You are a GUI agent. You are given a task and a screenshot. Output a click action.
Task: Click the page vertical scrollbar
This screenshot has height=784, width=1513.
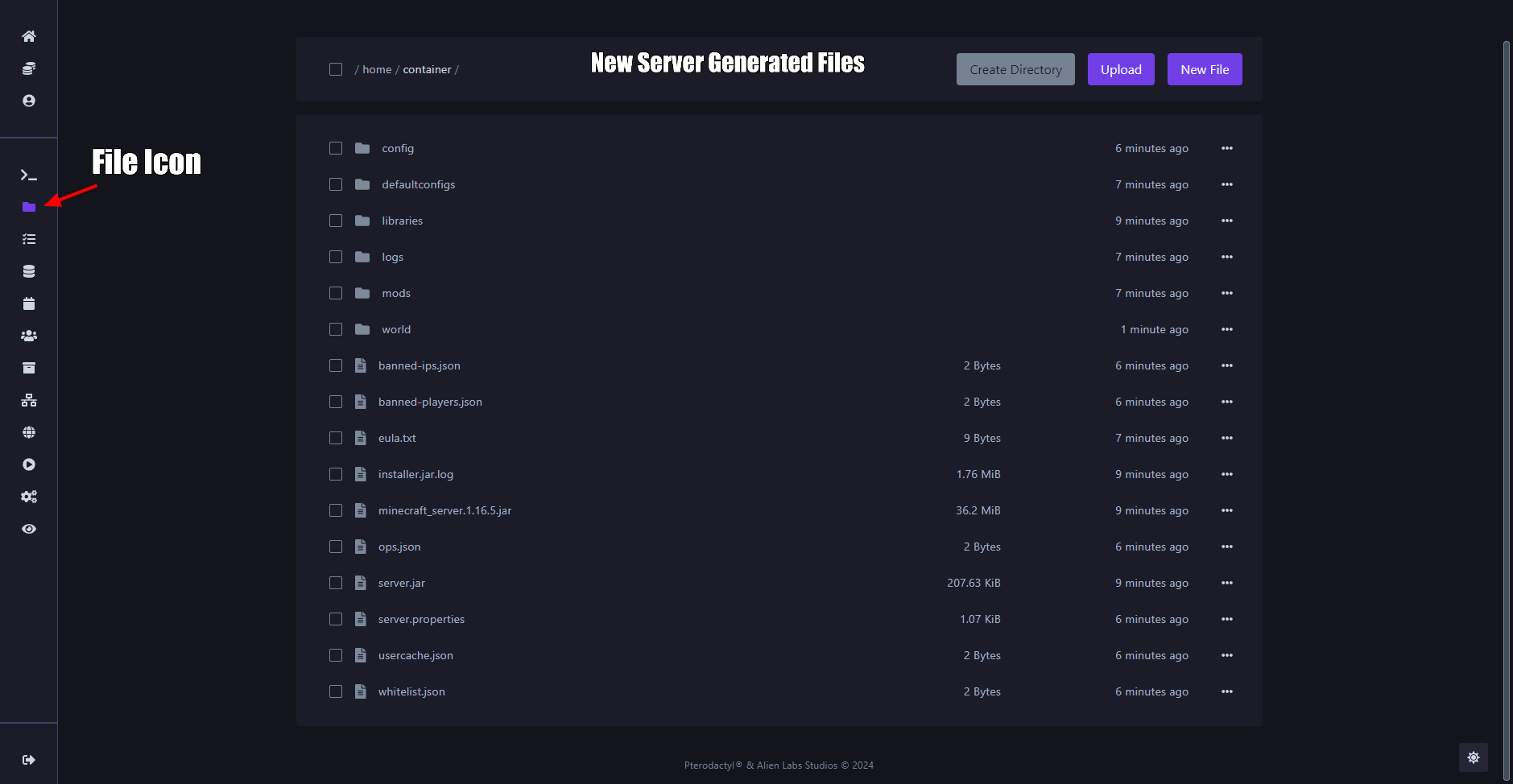pos(1507,411)
